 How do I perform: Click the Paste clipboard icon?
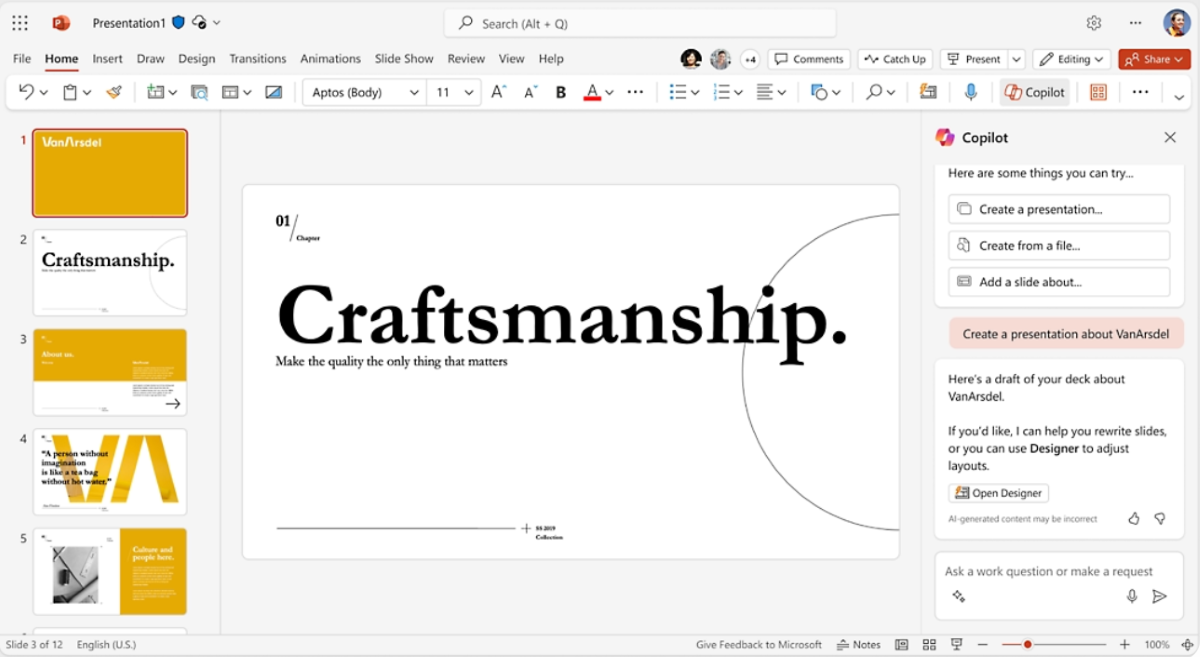(70, 92)
